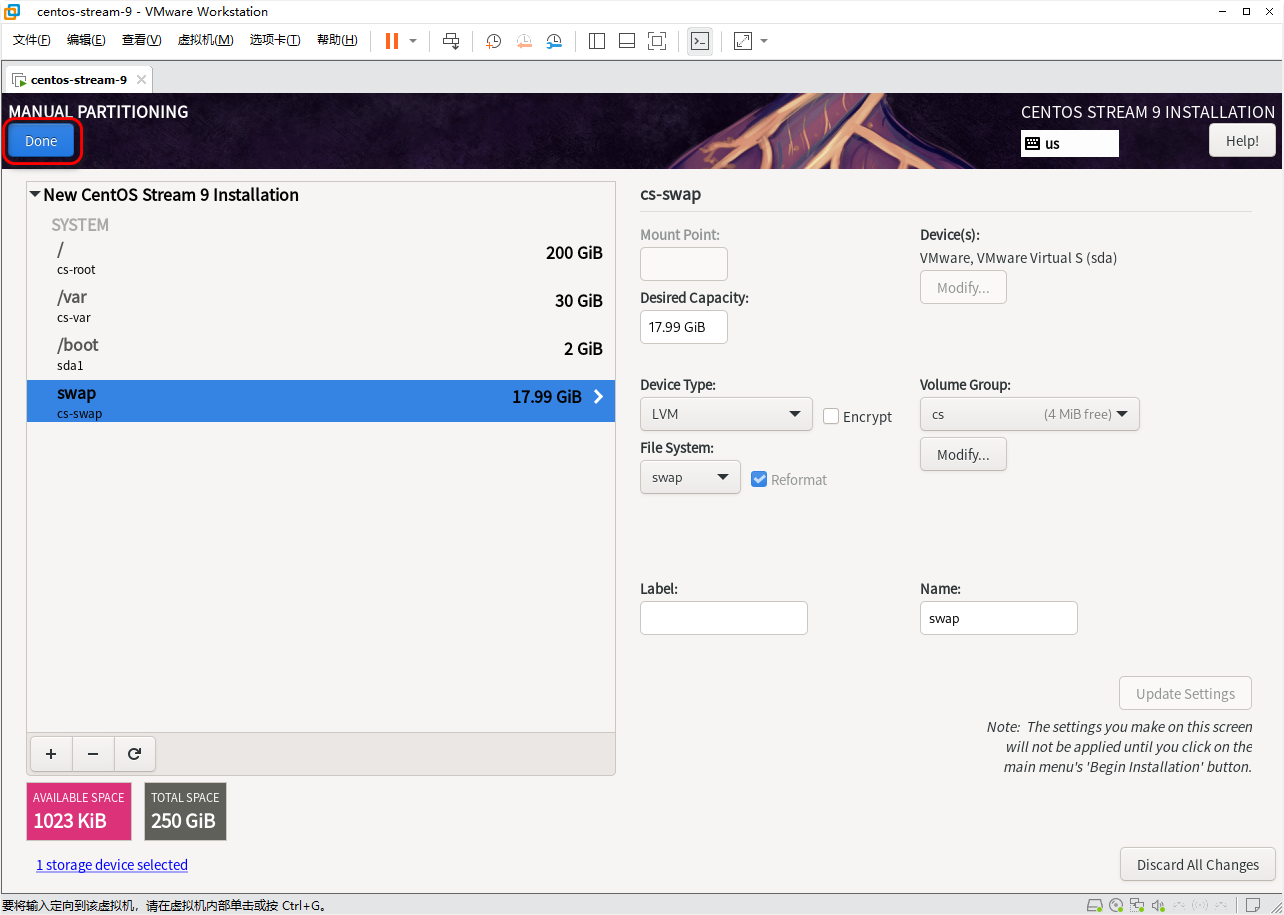Toggle the library sidebar panel icon

tap(597, 41)
